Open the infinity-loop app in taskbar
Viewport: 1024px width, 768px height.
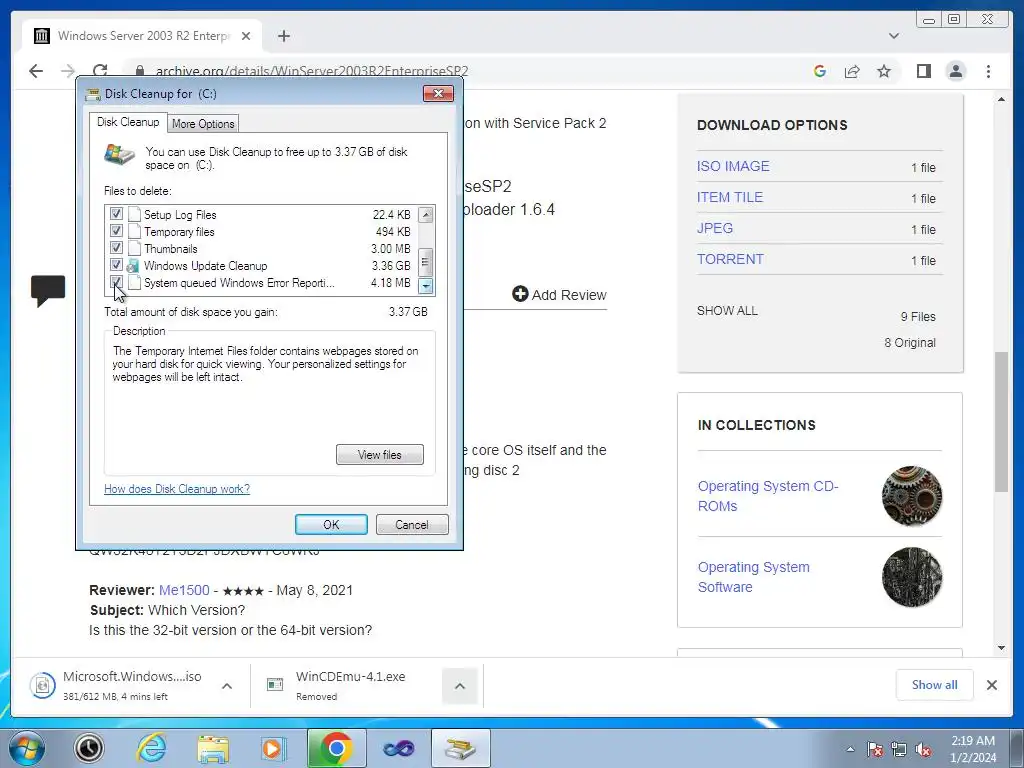(x=398, y=748)
